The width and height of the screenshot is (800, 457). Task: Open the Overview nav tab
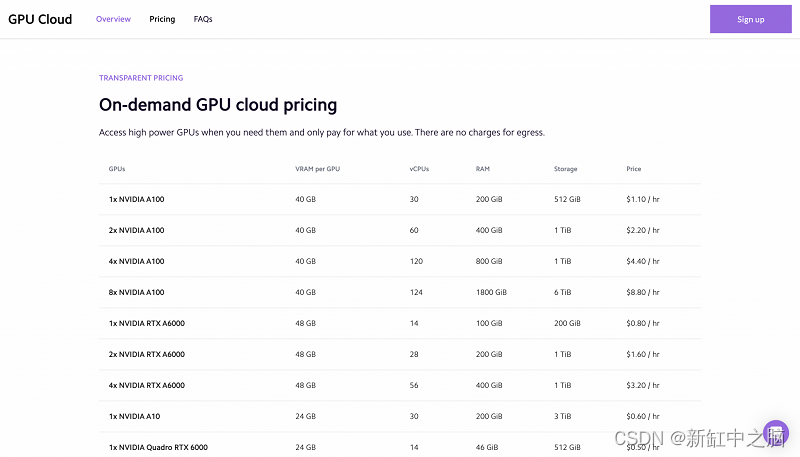pos(113,19)
